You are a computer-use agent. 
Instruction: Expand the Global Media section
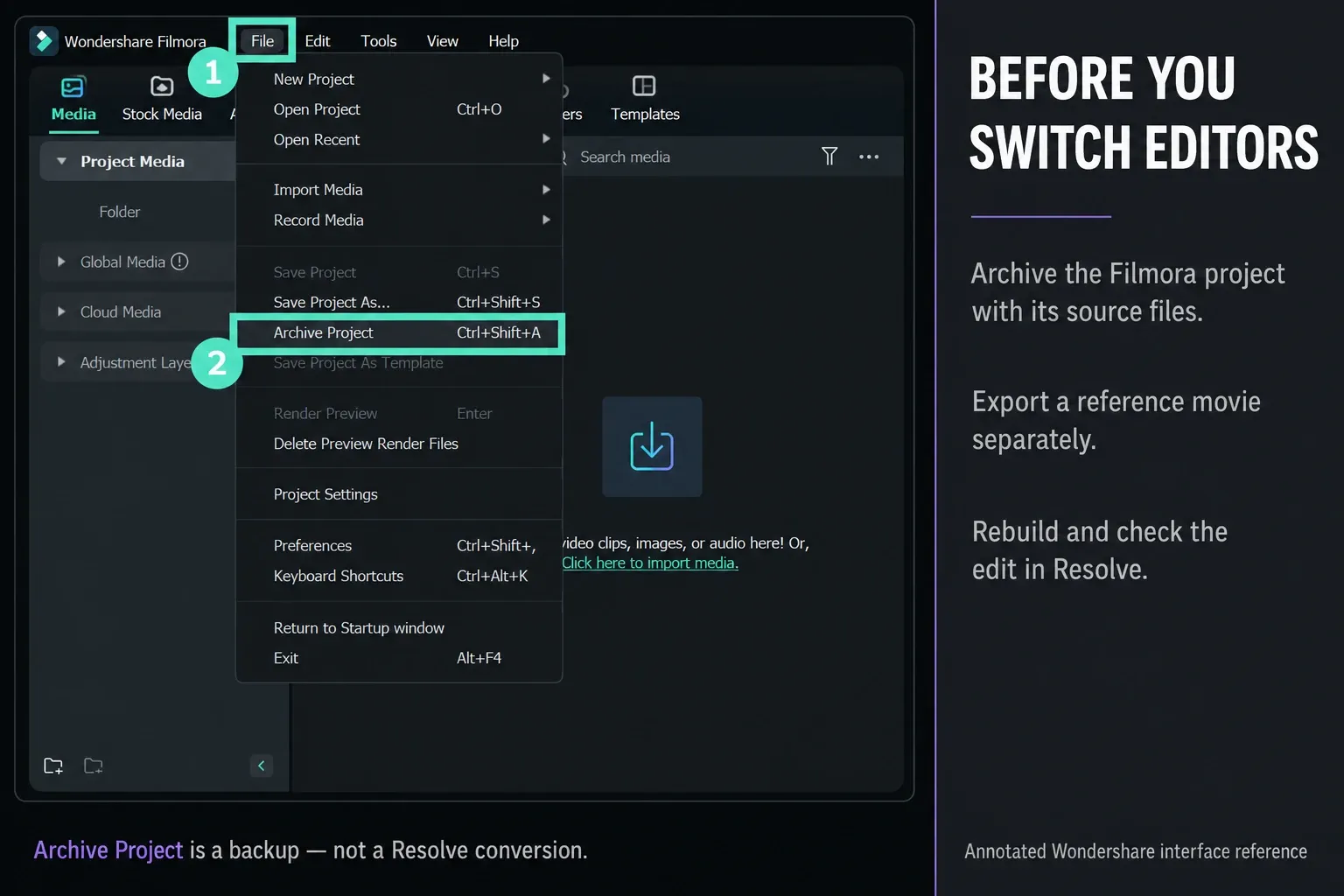point(61,262)
